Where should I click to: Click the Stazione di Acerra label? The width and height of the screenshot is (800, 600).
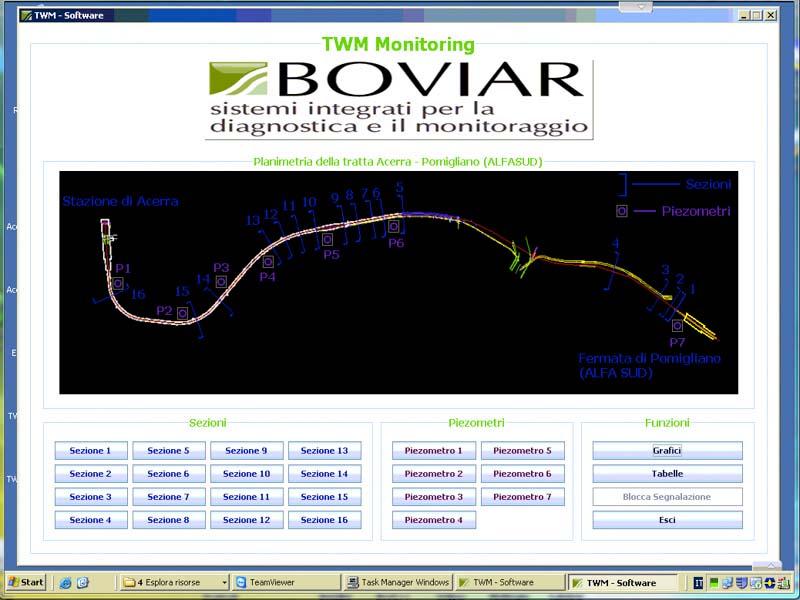[x=121, y=202]
